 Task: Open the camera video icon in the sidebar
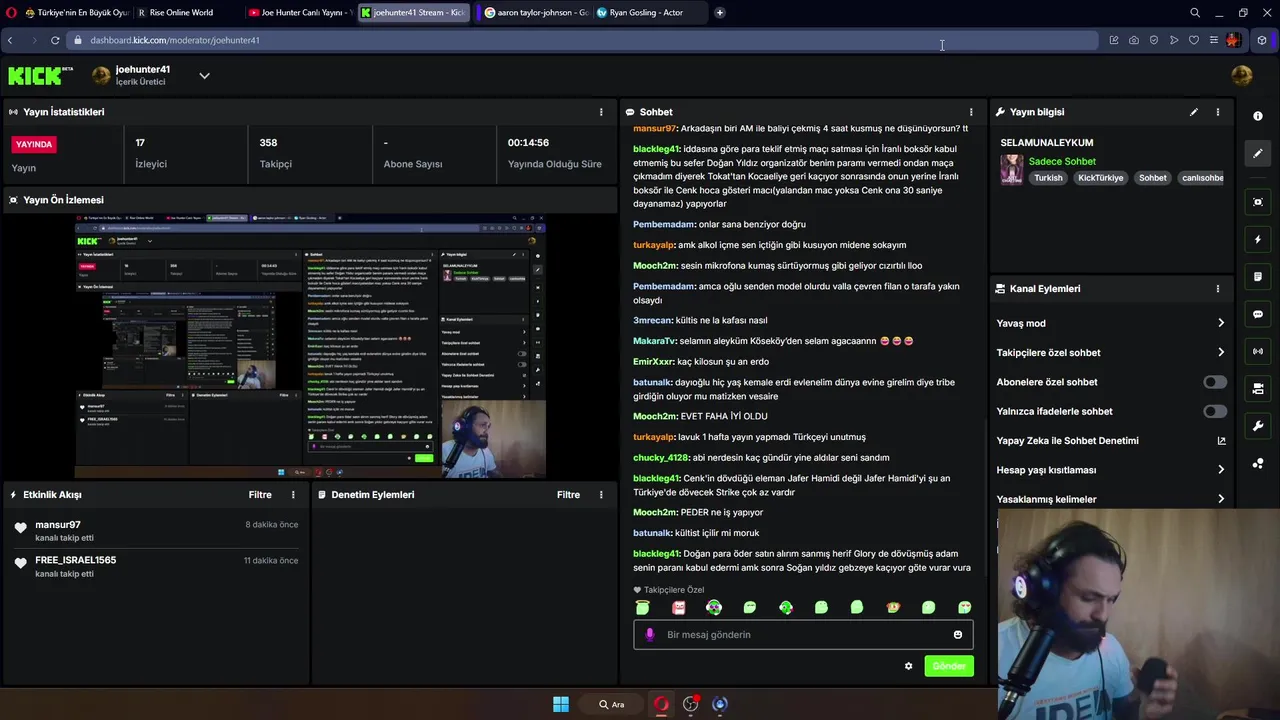pyautogui.click(x=1258, y=388)
